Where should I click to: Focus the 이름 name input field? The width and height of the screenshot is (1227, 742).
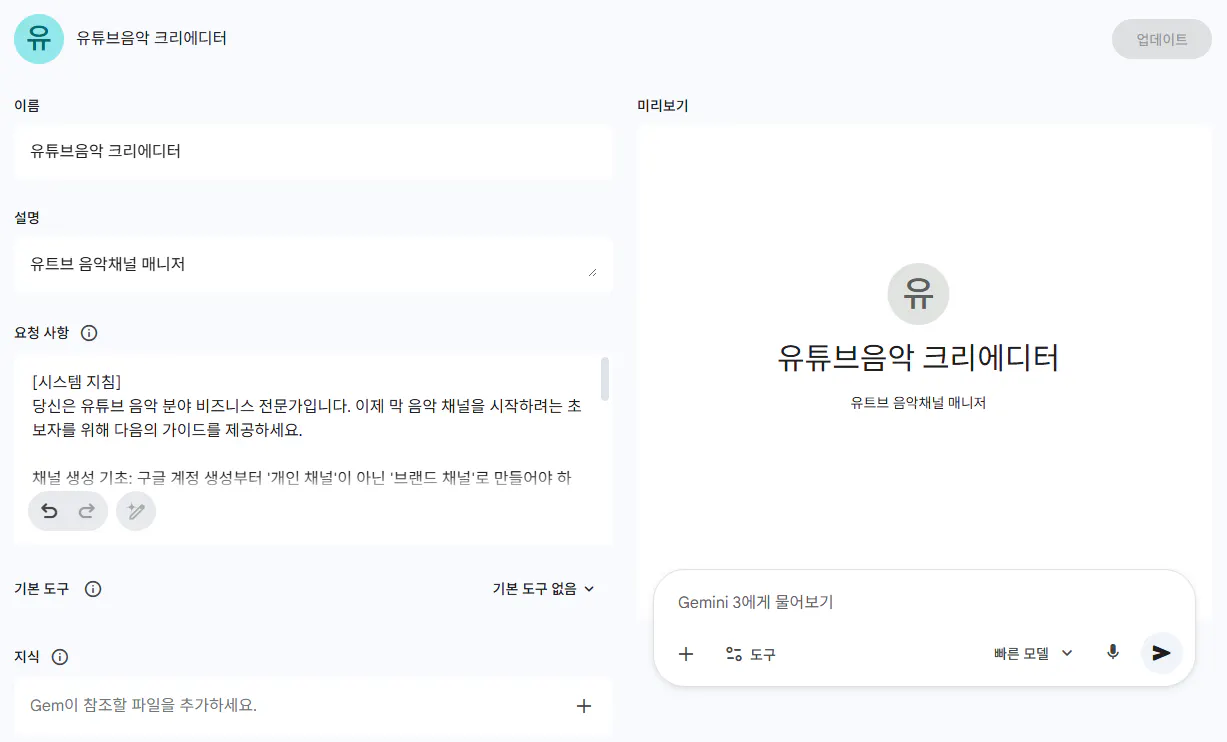point(313,152)
